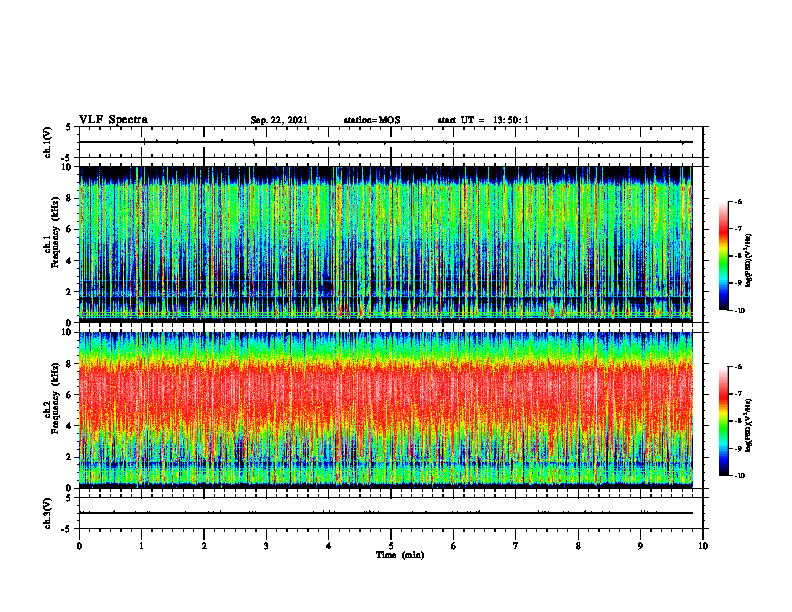
Task: Click the "station=MOS" header label
Action: pos(372,120)
